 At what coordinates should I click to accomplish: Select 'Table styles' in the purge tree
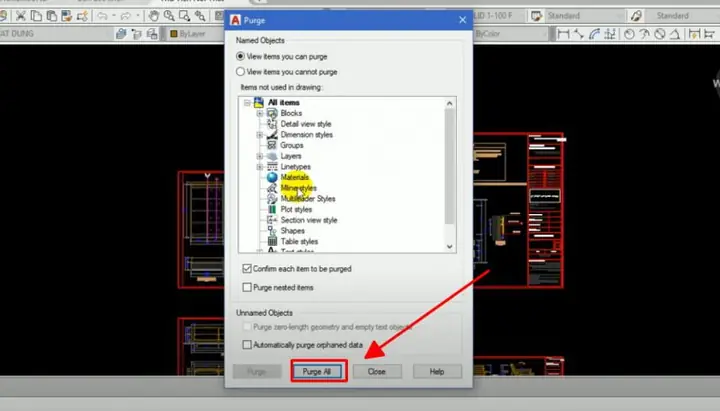(x=299, y=242)
